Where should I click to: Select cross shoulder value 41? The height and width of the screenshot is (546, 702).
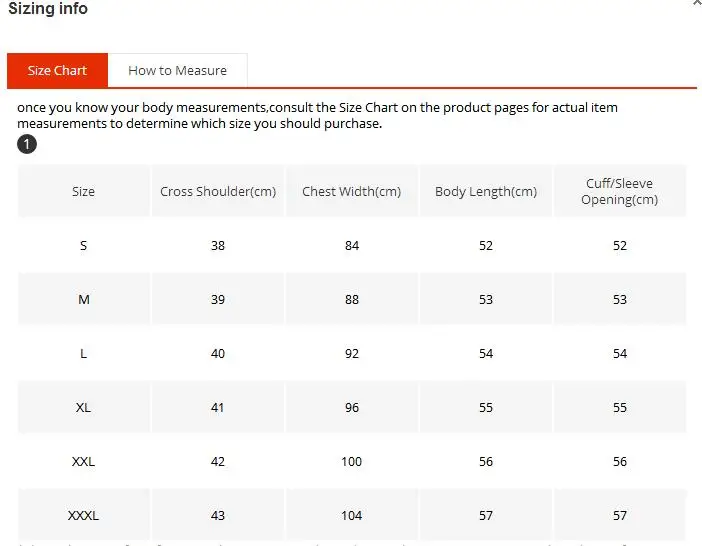click(x=218, y=407)
